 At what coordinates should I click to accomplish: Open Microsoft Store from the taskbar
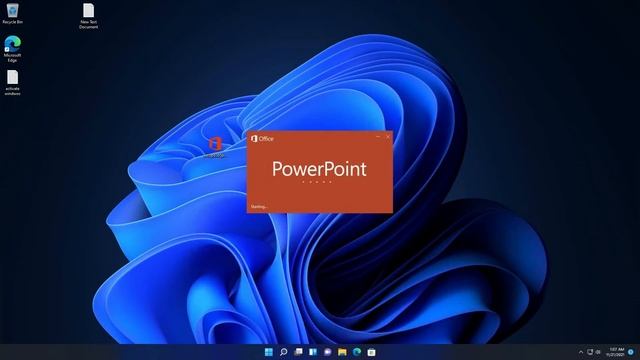(371, 352)
